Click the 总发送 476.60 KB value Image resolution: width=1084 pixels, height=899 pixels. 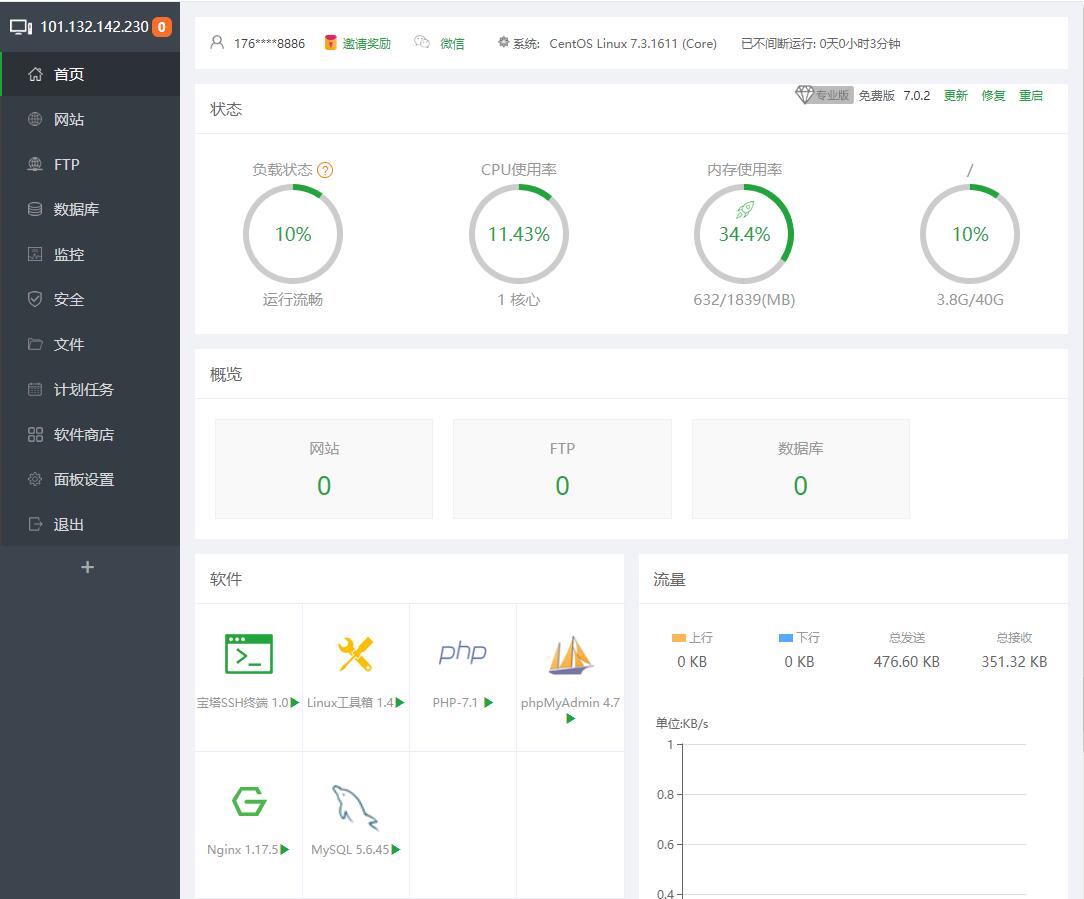tap(906, 662)
